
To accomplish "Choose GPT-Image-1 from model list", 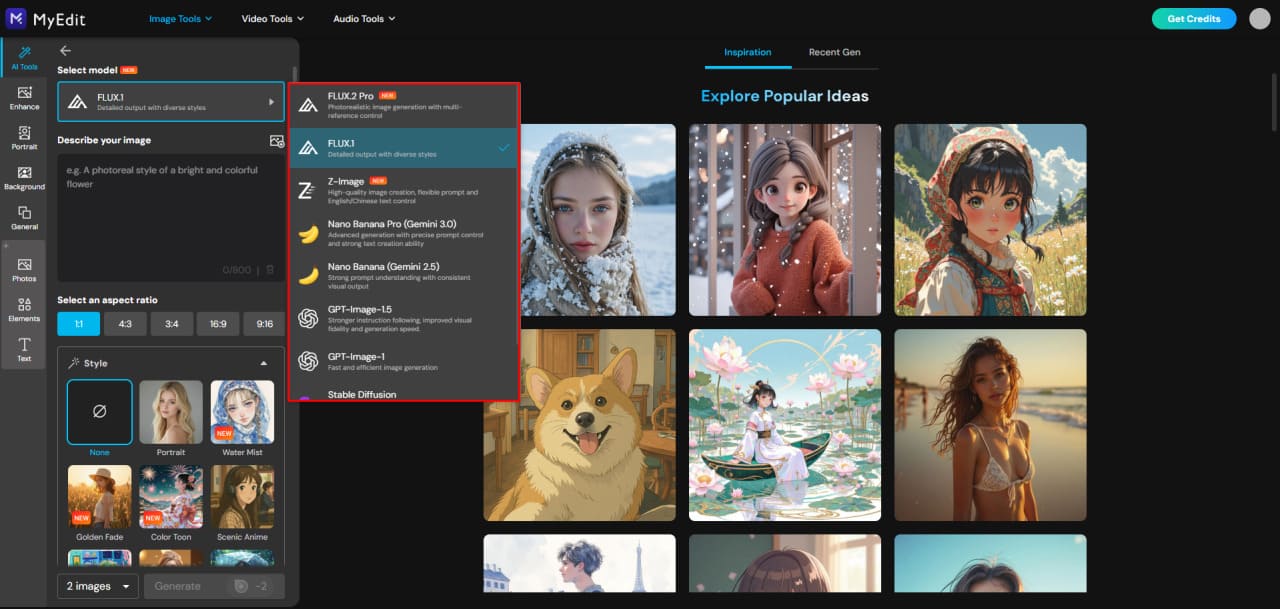I will pyautogui.click(x=403, y=361).
